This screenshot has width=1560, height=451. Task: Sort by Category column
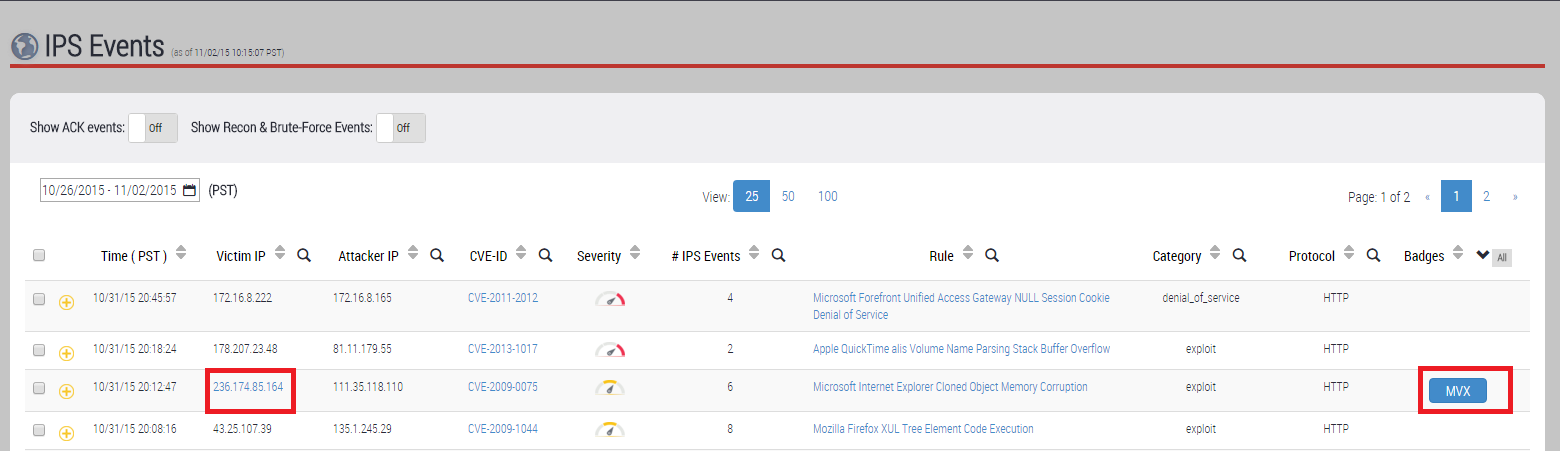pos(1215,254)
